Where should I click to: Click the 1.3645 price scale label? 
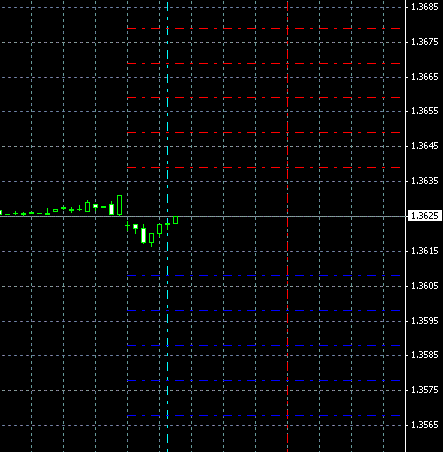click(x=425, y=146)
